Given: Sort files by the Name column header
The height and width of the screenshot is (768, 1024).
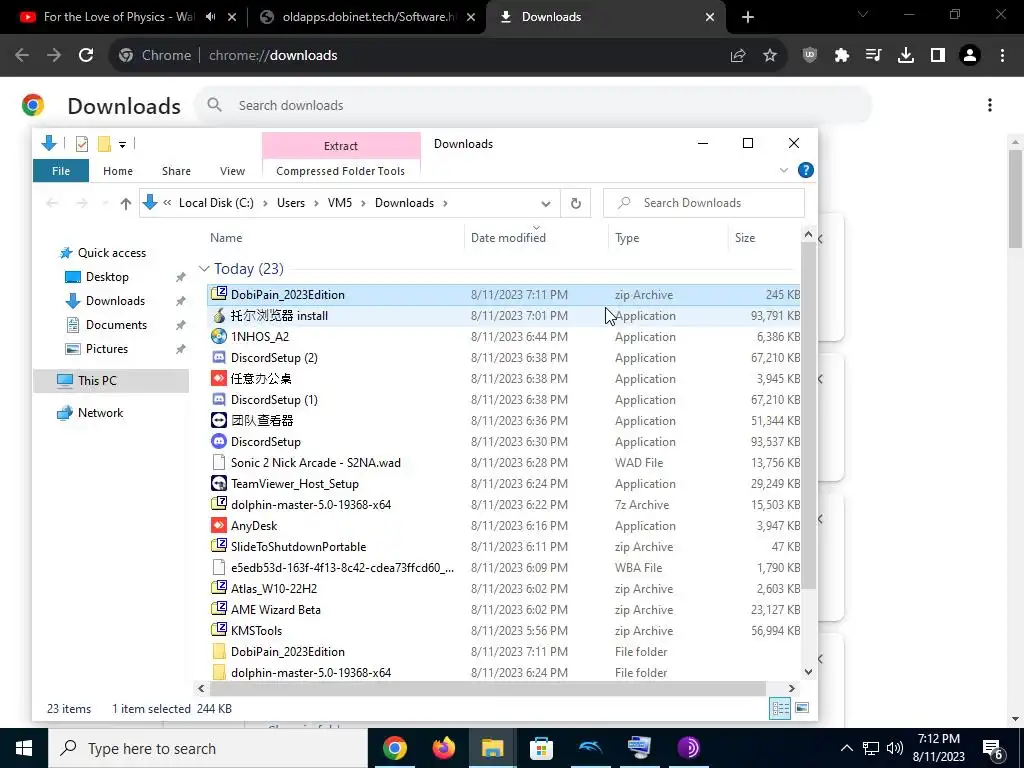Looking at the screenshot, I should point(226,238).
